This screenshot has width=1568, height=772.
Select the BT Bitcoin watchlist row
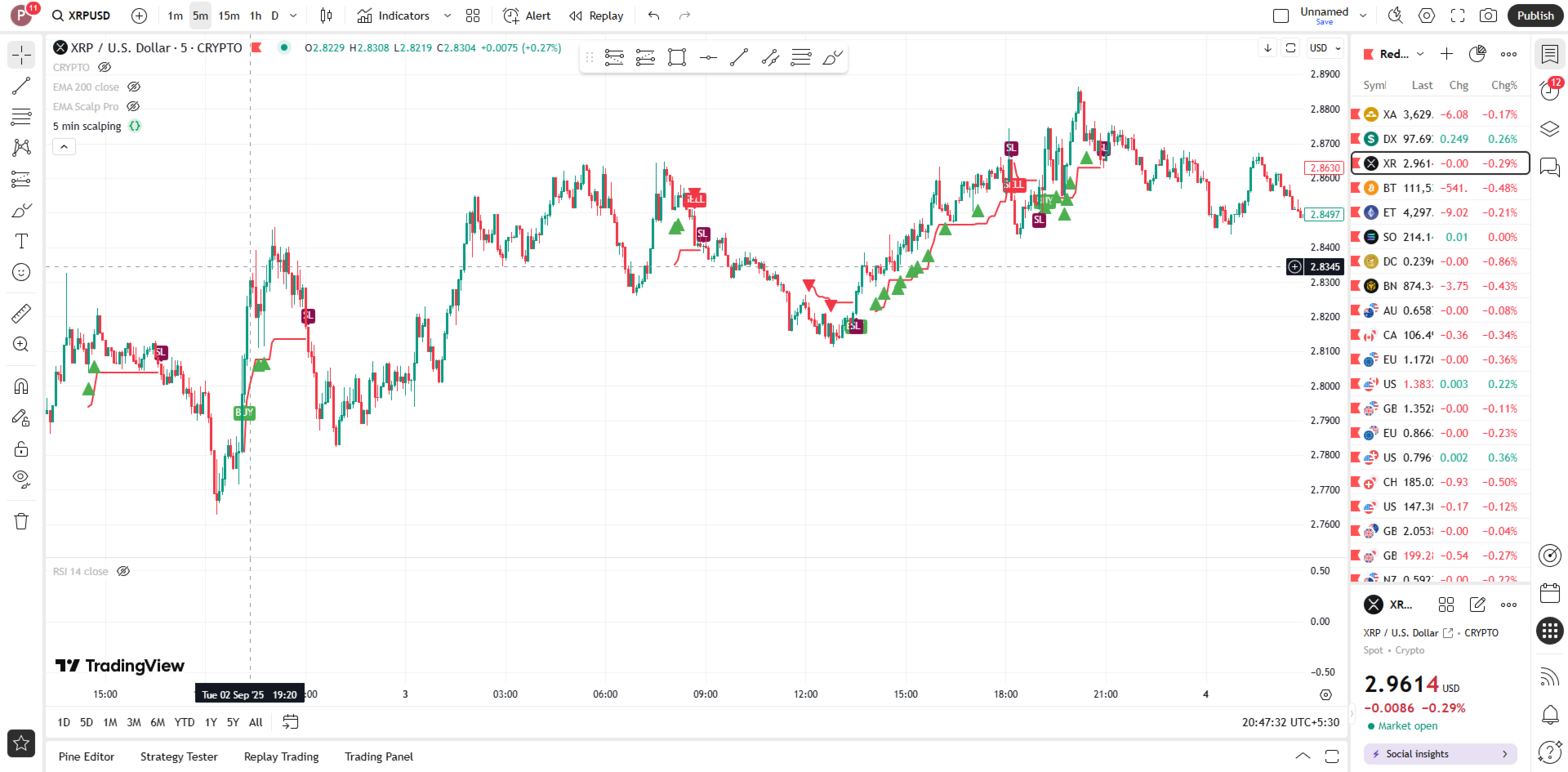(1441, 188)
